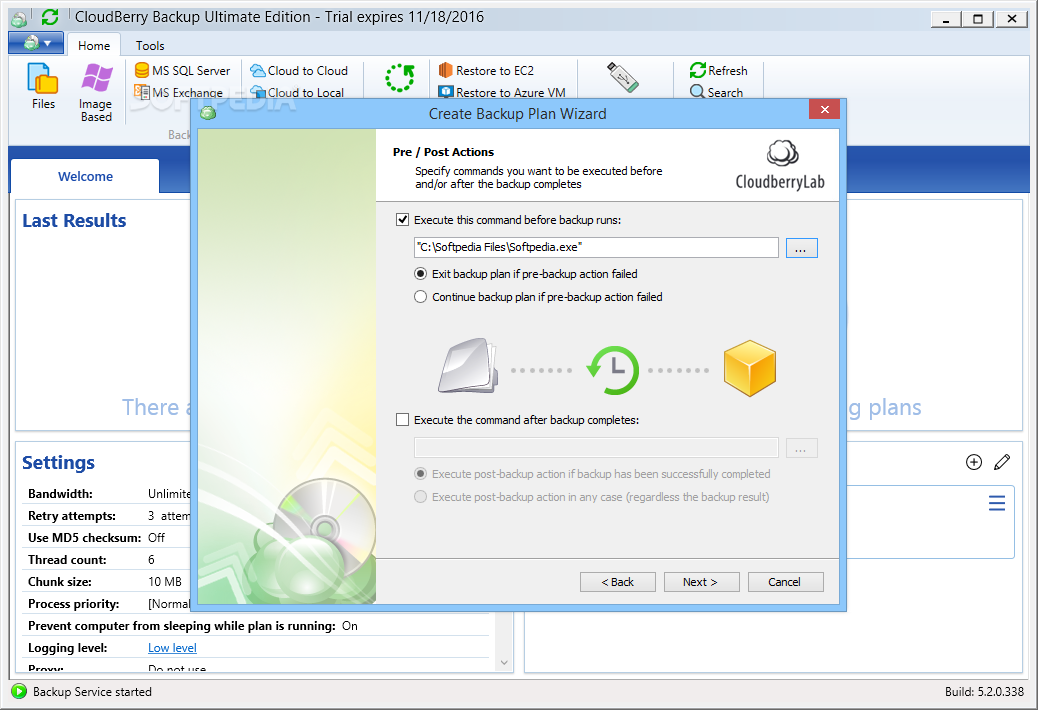
Task: Choose the MS Exchange backup
Action: pyautogui.click(x=178, y=93)
